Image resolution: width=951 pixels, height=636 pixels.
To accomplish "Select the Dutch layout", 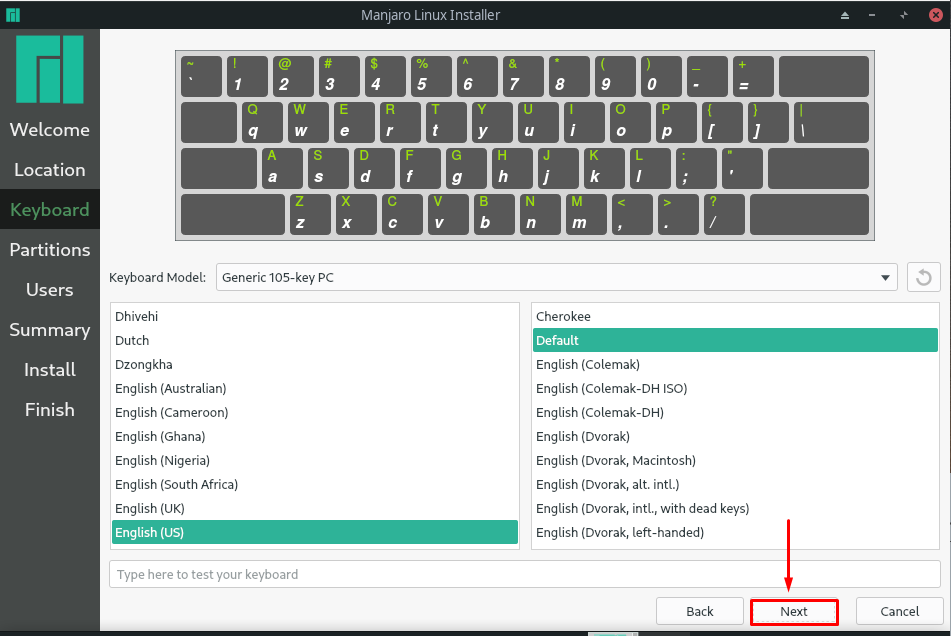I will (x=315, y=340).
